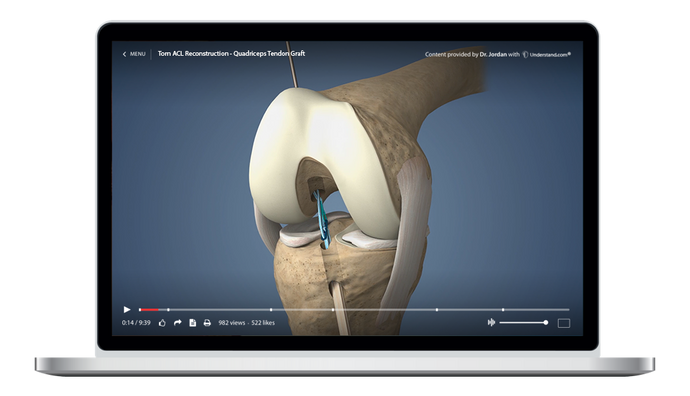This screenshot has width=690, height=396.
Task: Play the ACL reconstruction video
Action: [x=127, y=310]
